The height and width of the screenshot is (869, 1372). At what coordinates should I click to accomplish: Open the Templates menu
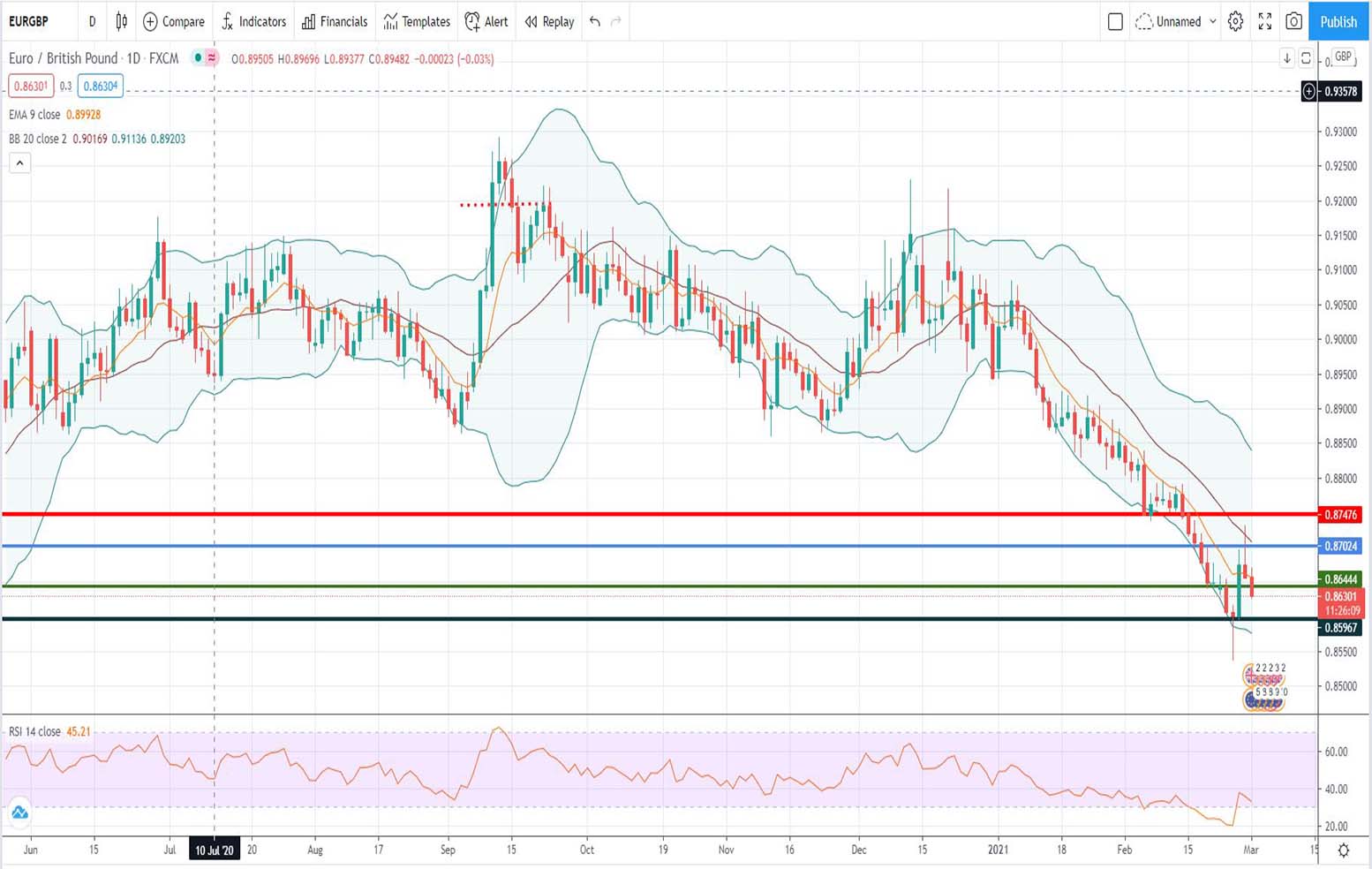coord(417,21)
